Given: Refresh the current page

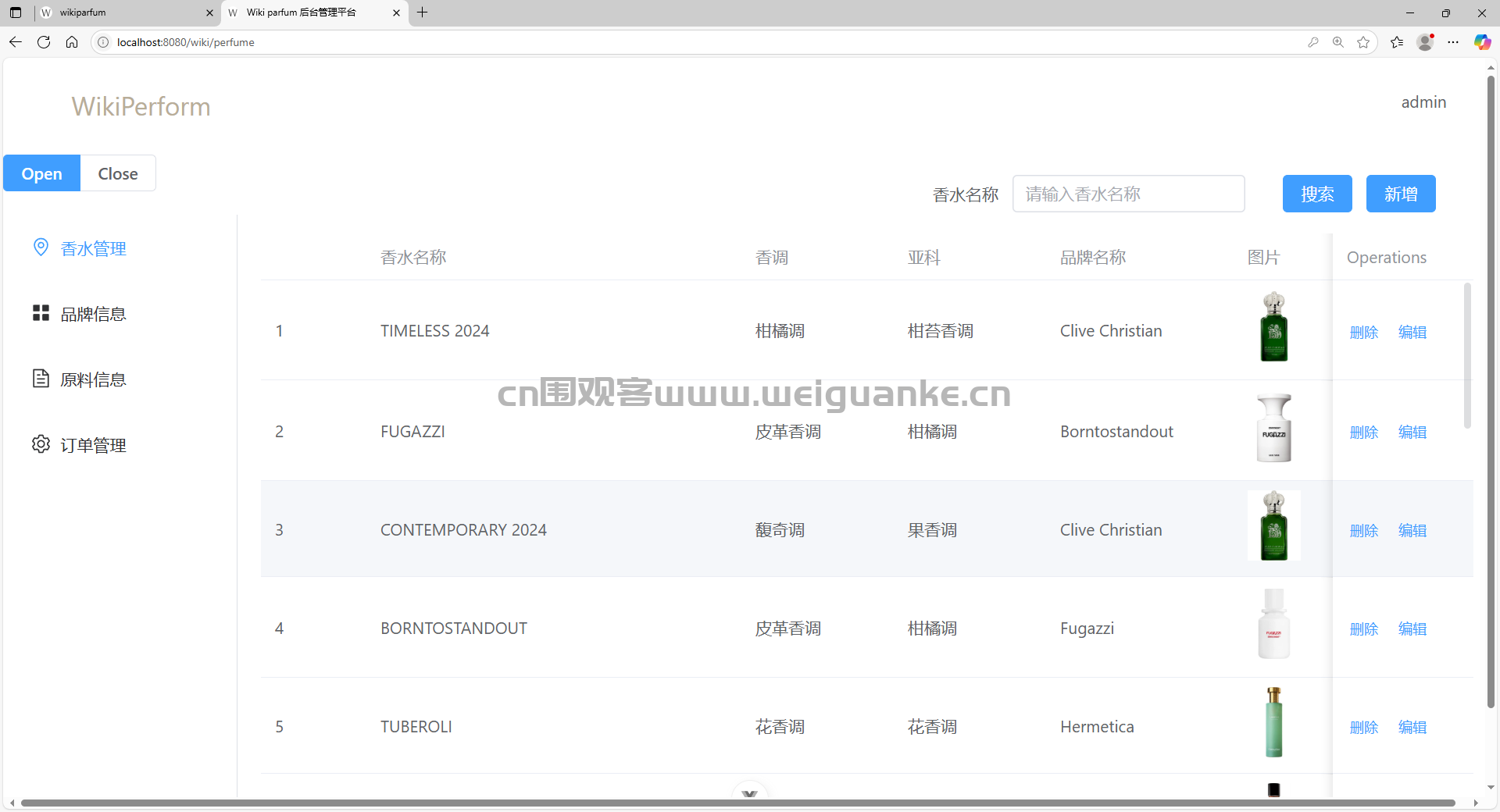Looking at the screenshot, I should (44, 42).
